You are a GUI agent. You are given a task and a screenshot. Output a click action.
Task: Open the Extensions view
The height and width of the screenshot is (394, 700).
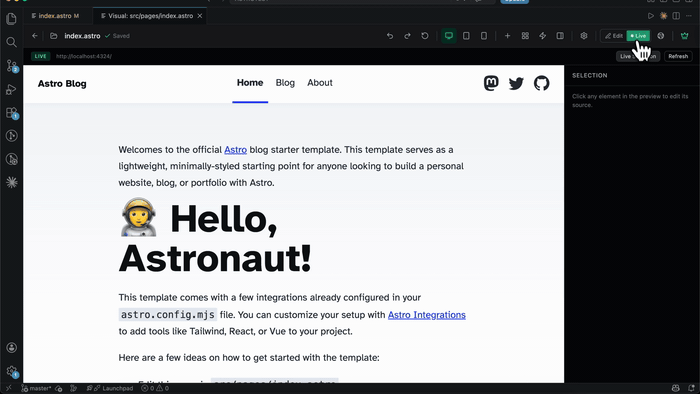click(x=12, y=113)
